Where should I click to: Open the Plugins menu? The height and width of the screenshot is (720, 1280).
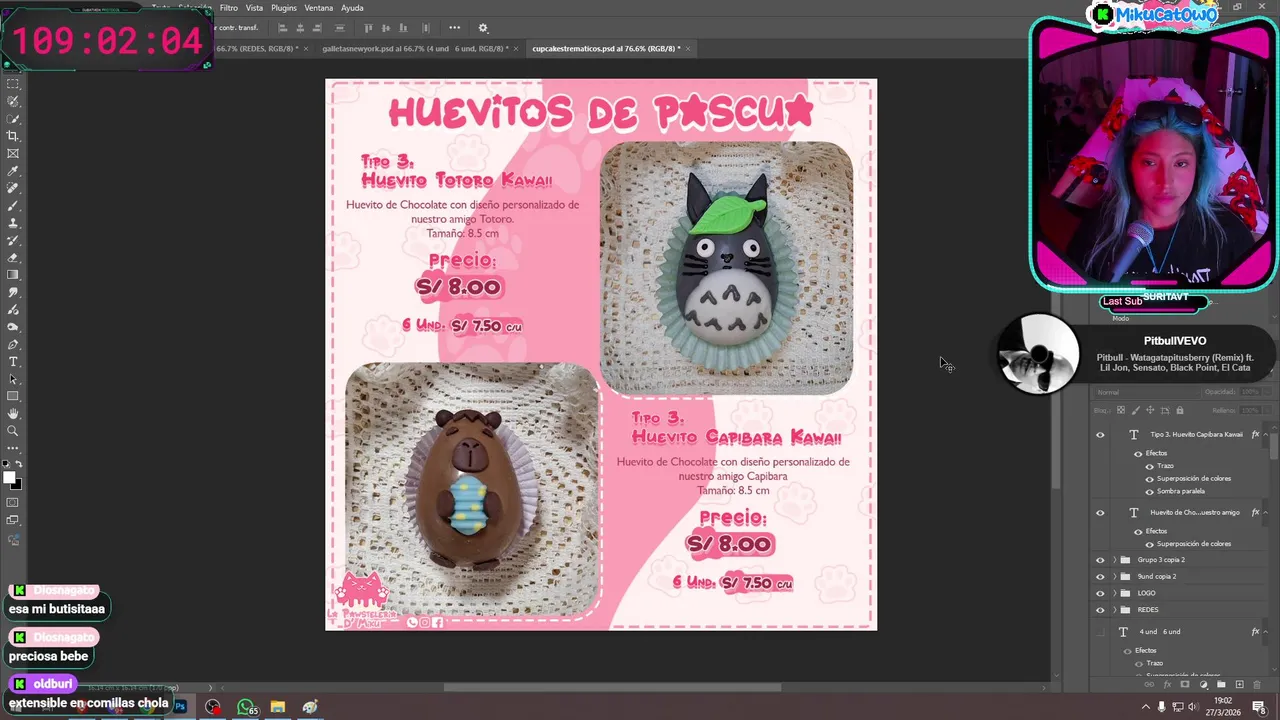point(284,8)
